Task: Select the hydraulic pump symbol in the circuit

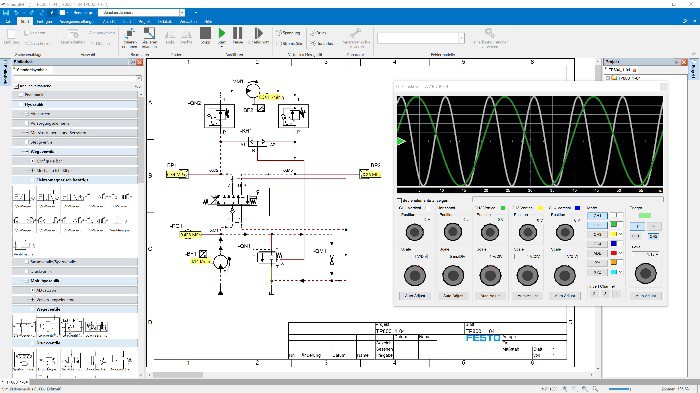Action: (x=221, y=262)
